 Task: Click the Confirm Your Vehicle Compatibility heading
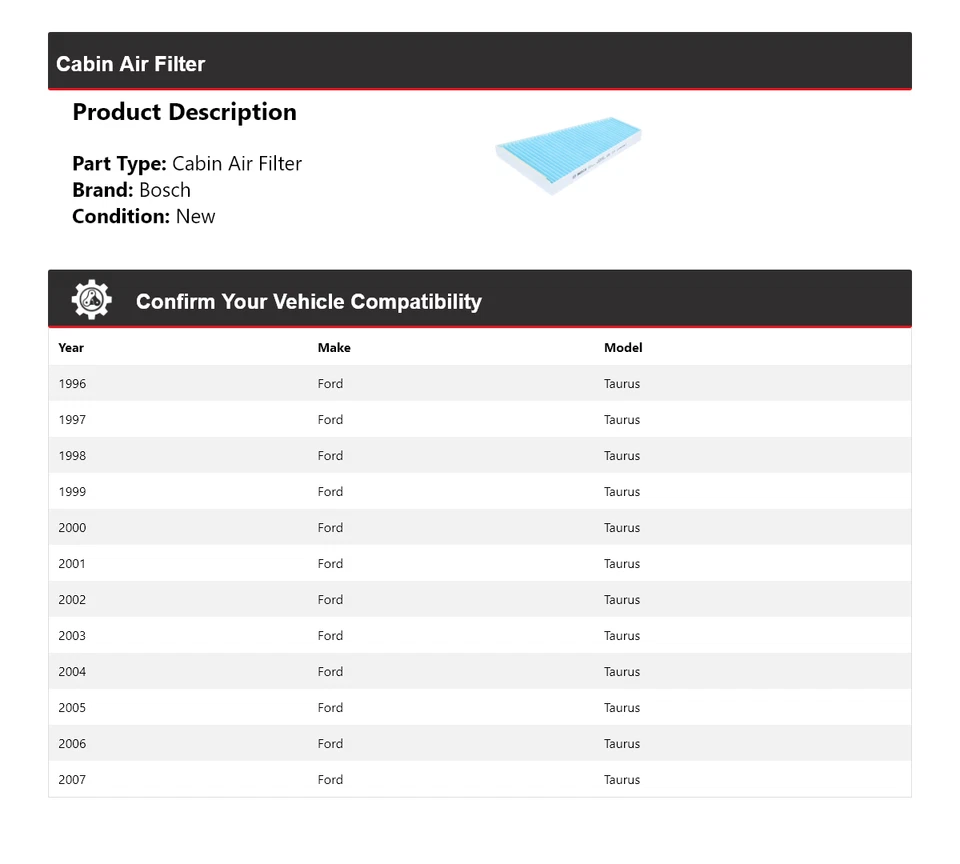point(308,302)
